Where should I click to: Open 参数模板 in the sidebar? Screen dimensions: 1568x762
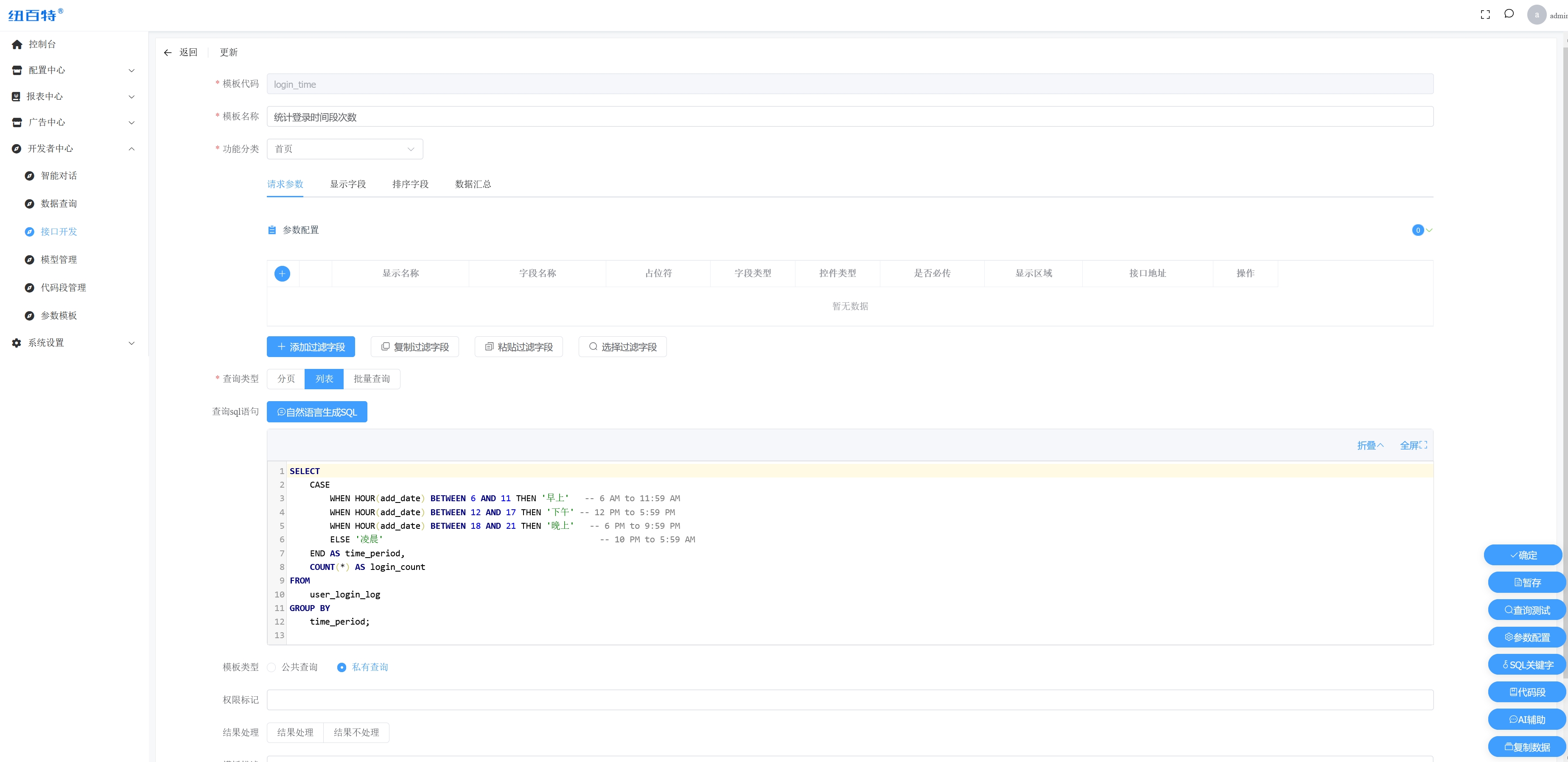point(58,315)
